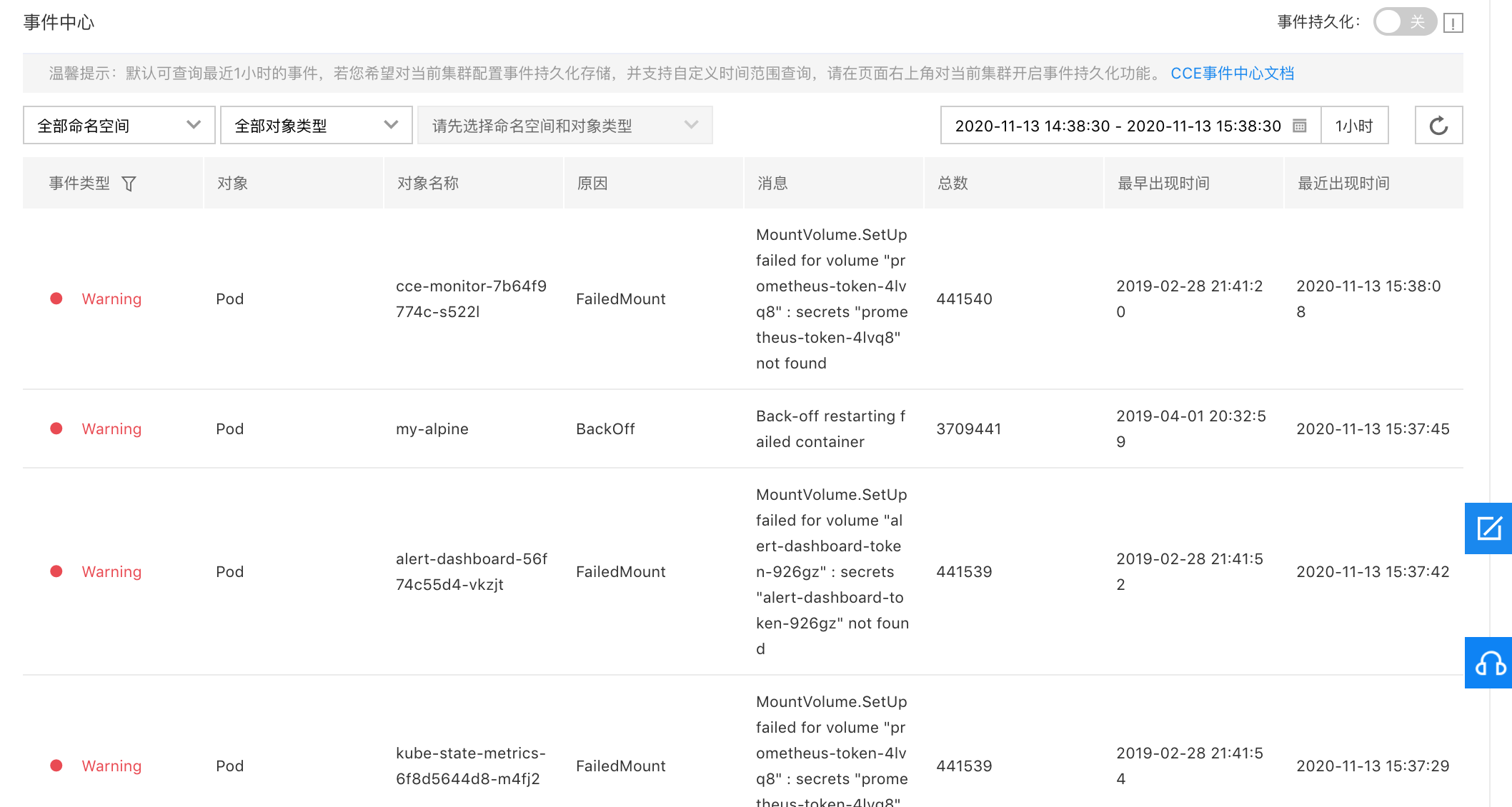
Task: Open the customer support headset icon
Action: point(1488,663)
